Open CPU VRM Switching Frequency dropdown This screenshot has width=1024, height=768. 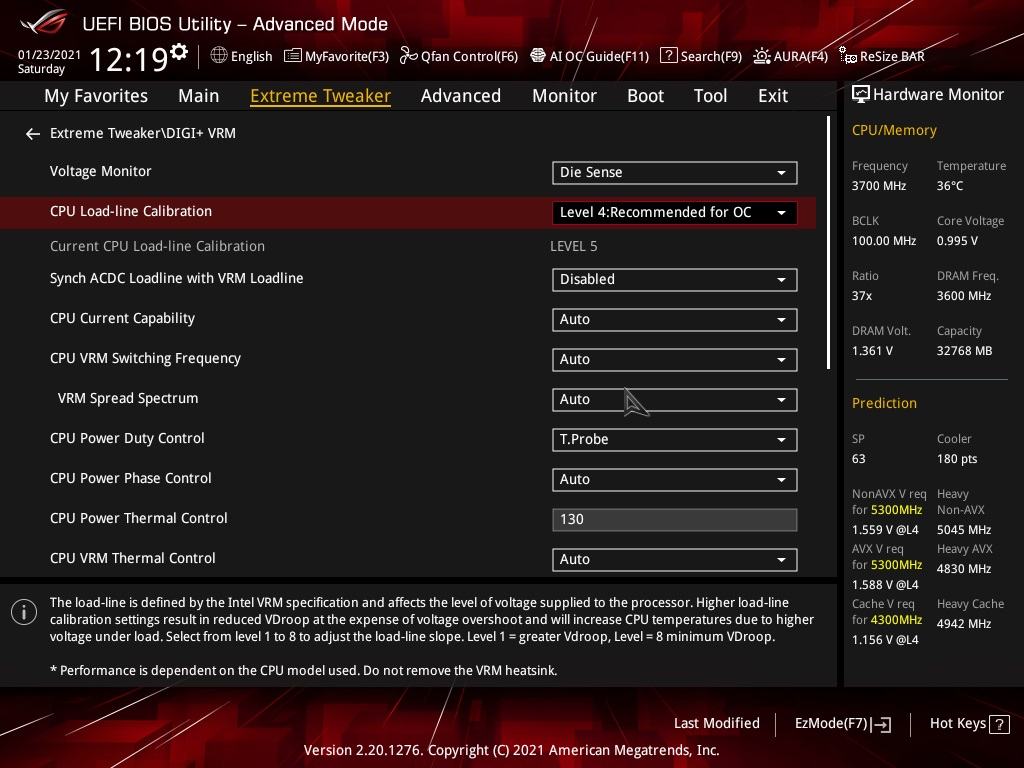[x=675, y=359]
